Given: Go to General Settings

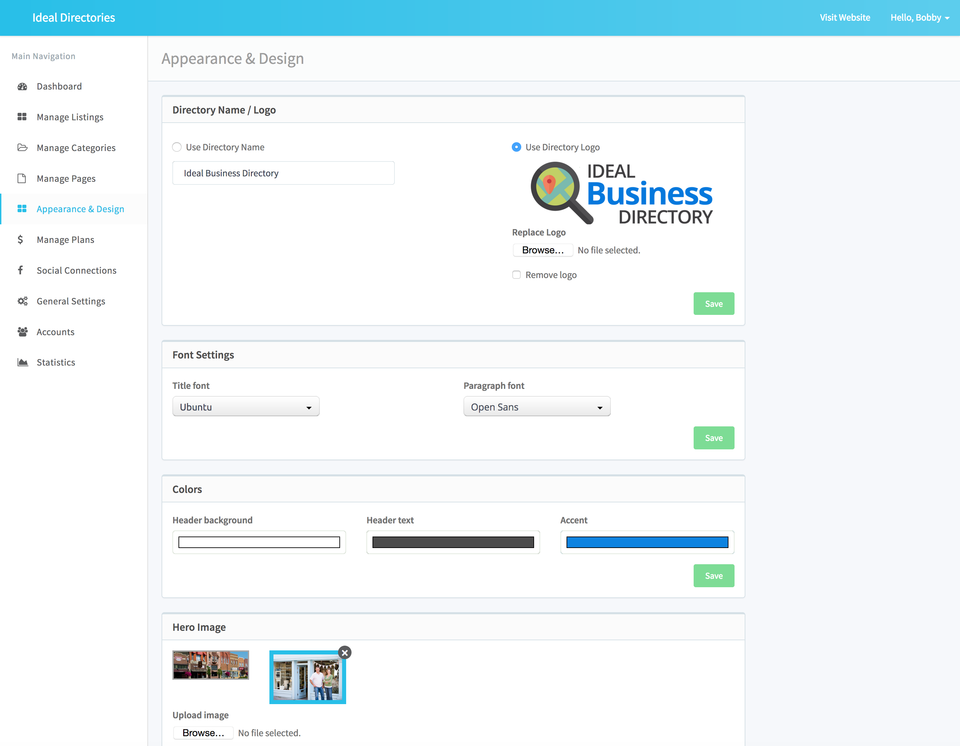Looking at the screenshot, I should coord(73,301).
